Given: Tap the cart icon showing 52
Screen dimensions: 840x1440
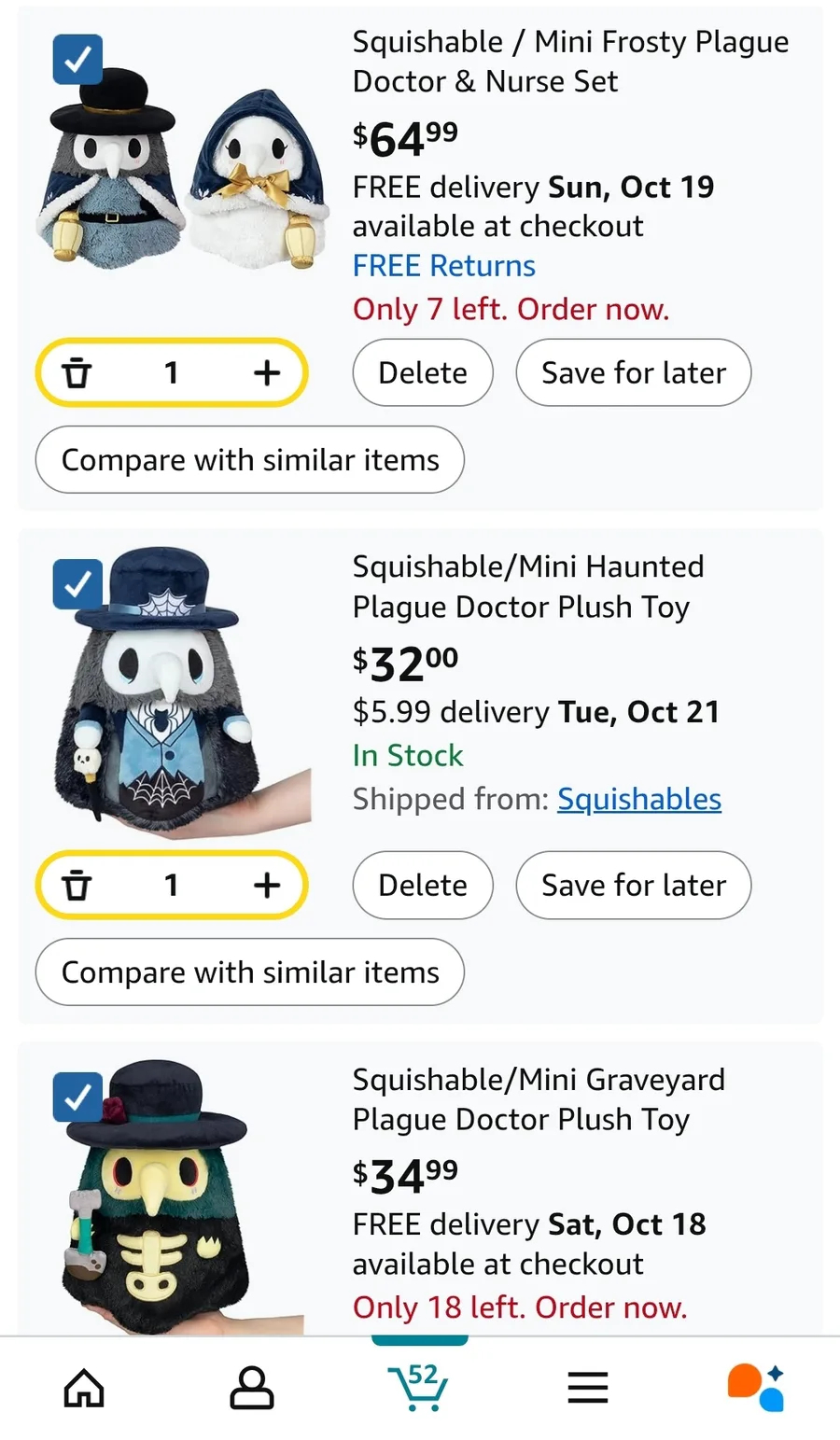Looking at the screenshot, I should pos(419,1387).
